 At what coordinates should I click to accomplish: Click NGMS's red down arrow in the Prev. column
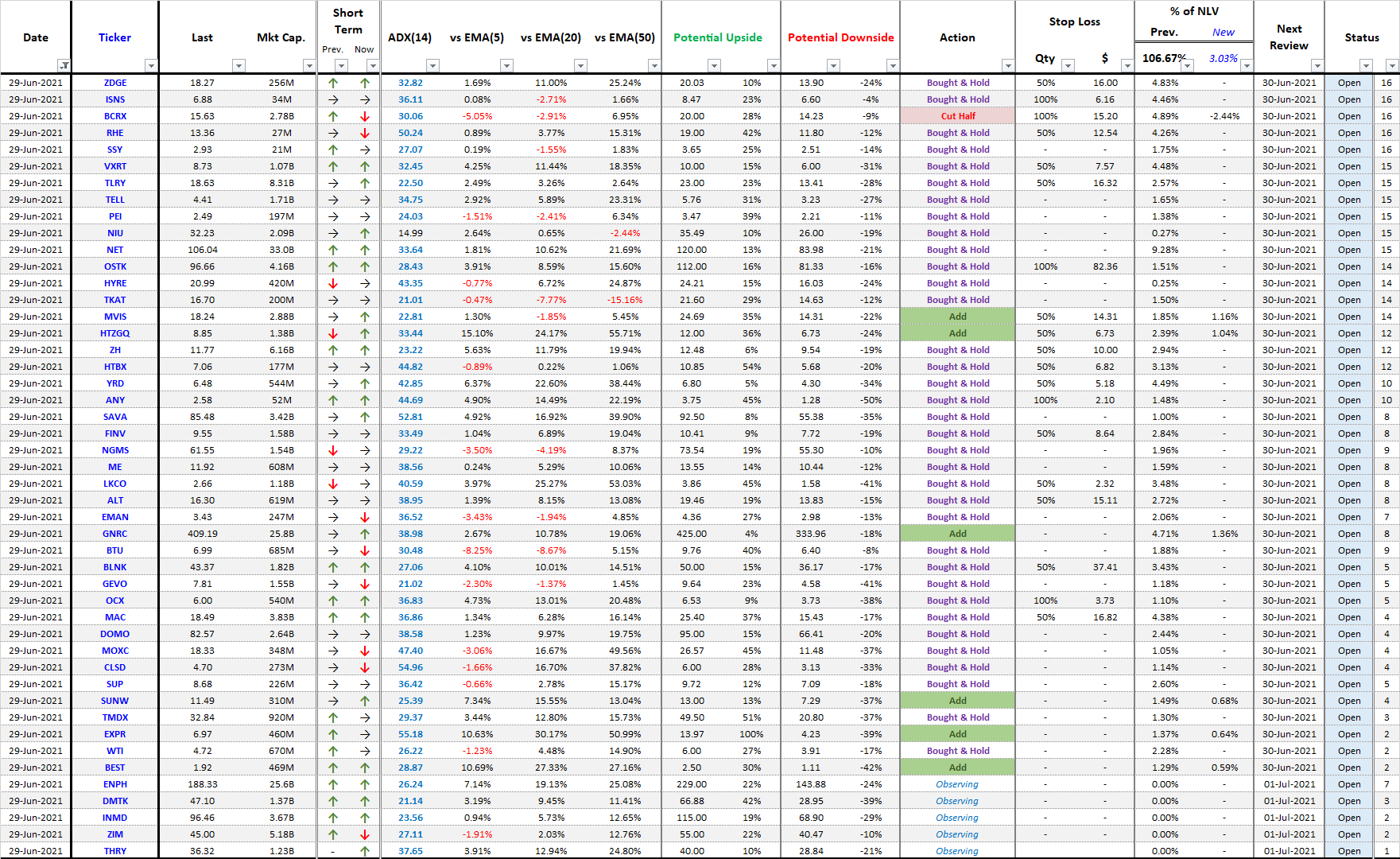tap(333, 450)
